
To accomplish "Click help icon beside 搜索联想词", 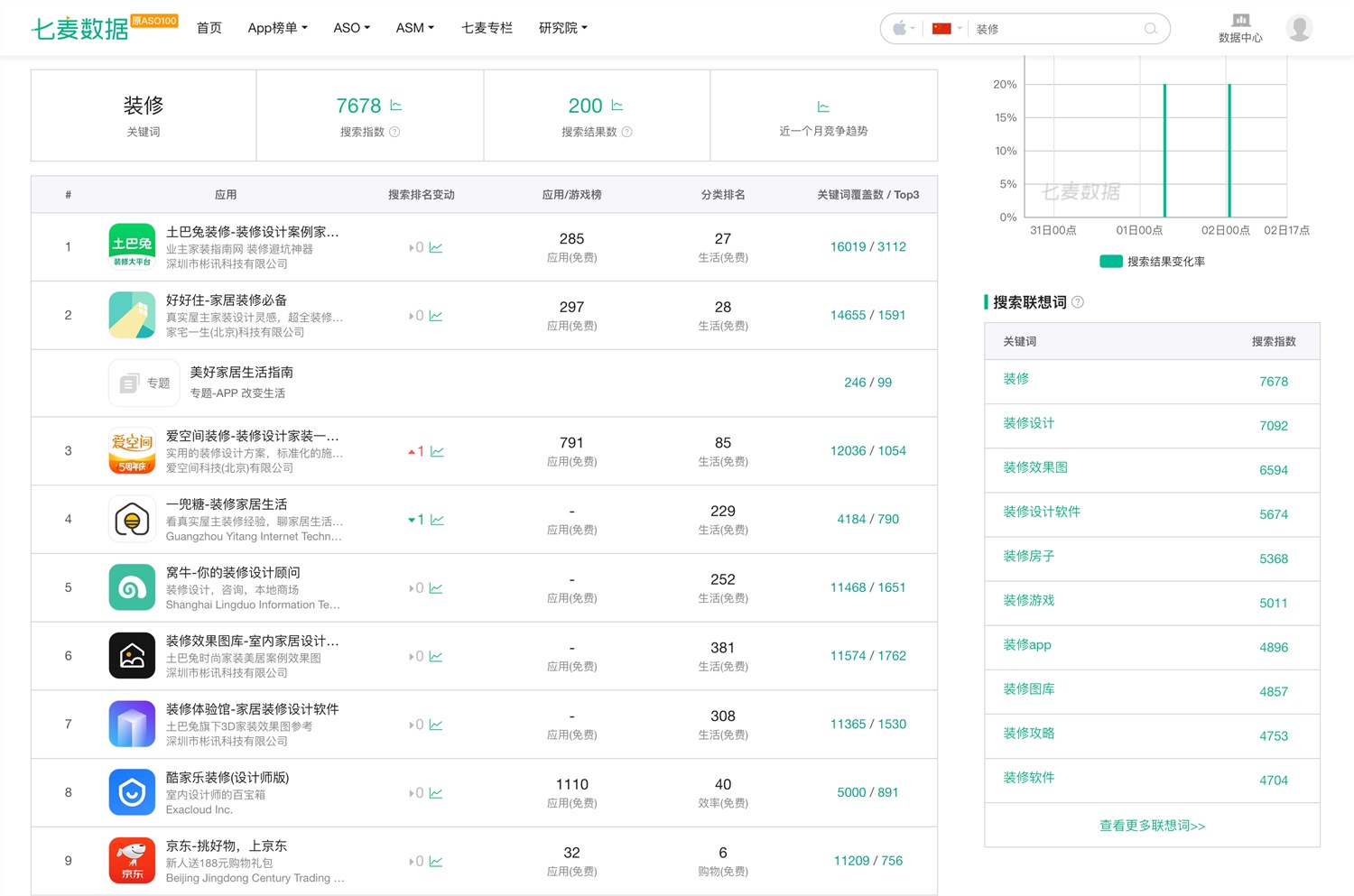I will 1078,302.
